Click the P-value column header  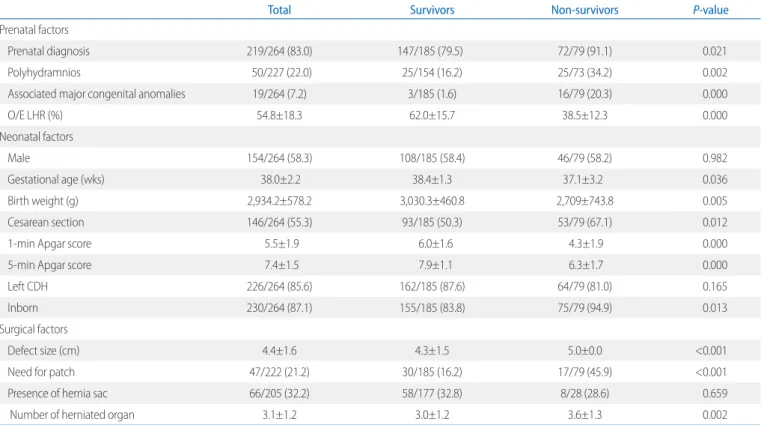pyautogui.click(x=711, y=10)
